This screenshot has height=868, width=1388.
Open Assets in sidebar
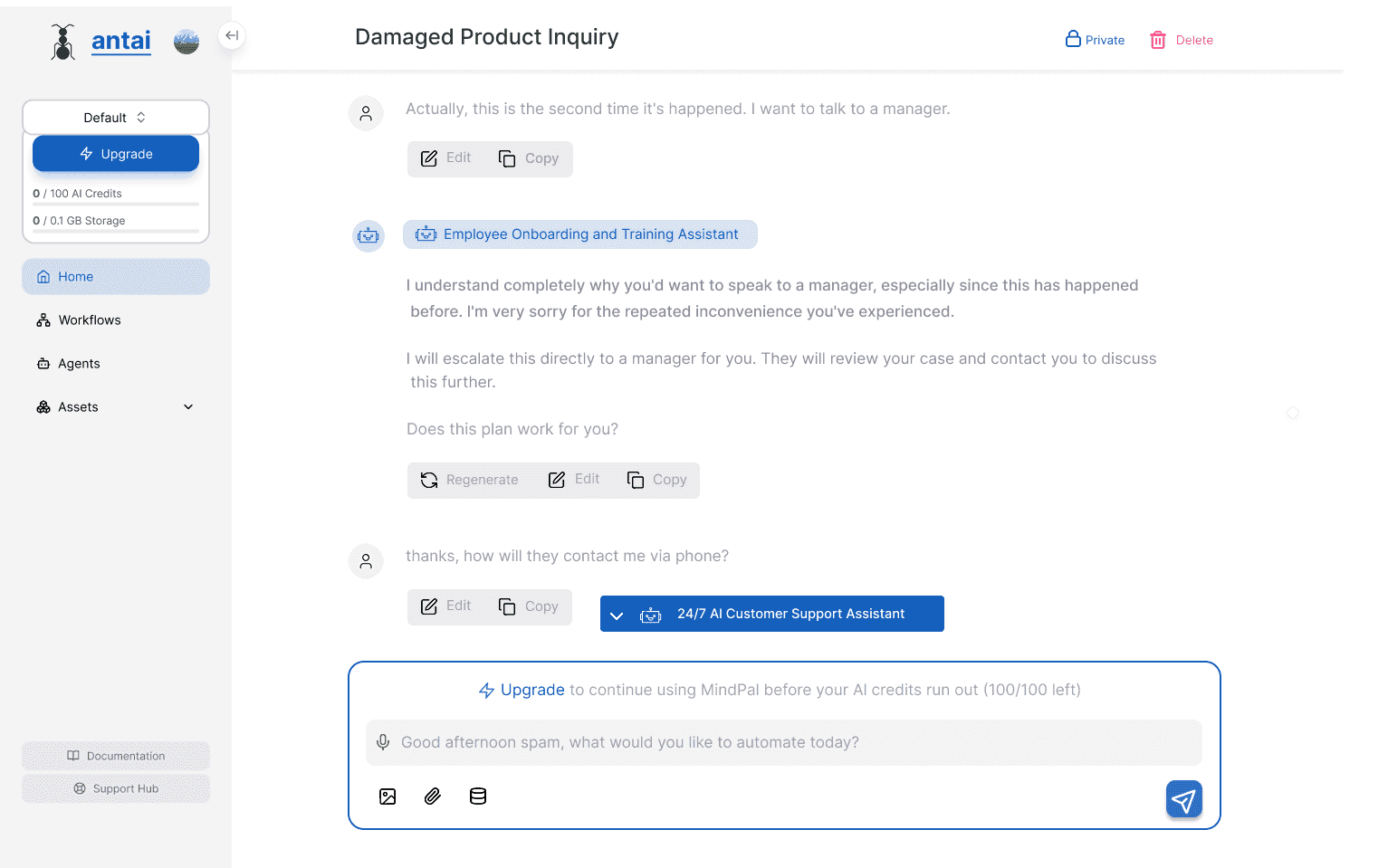coord(116,407)
